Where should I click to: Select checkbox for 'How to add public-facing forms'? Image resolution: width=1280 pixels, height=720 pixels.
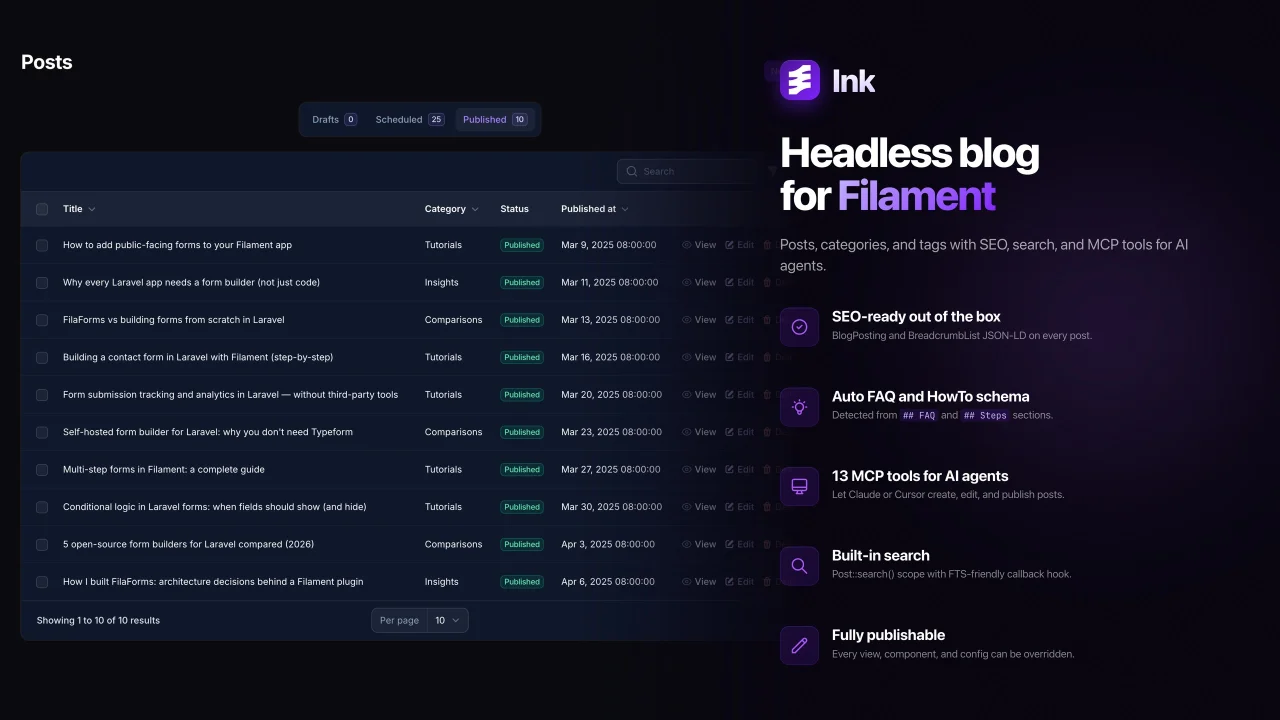[x=42, y=245]
